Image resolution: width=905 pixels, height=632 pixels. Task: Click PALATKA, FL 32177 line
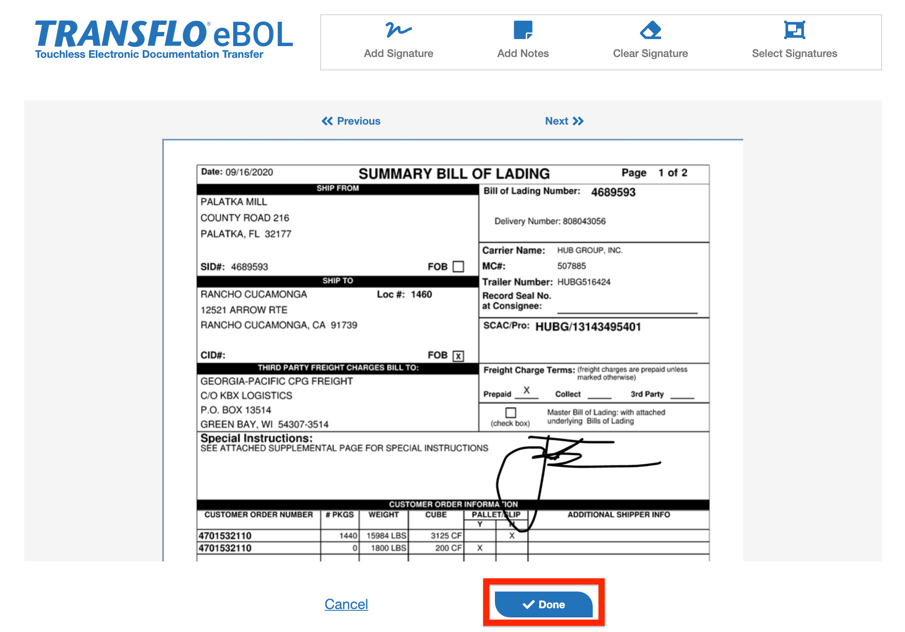point(246,234)
